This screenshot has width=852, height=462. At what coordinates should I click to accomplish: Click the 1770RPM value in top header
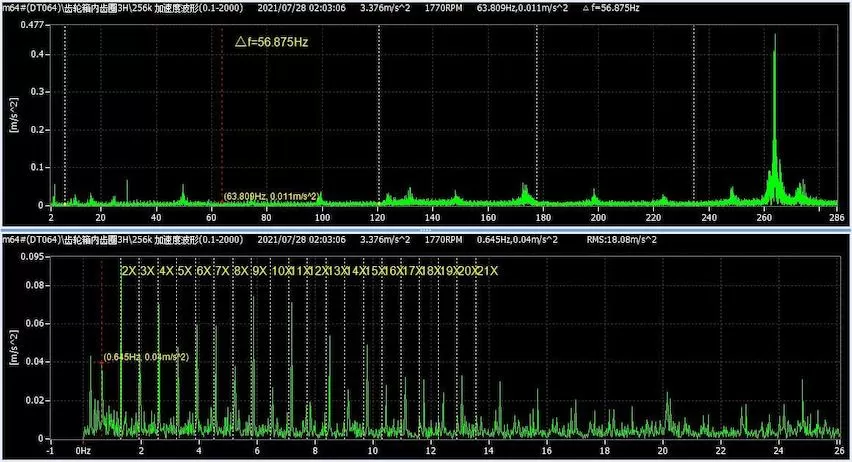pos(442,7)
